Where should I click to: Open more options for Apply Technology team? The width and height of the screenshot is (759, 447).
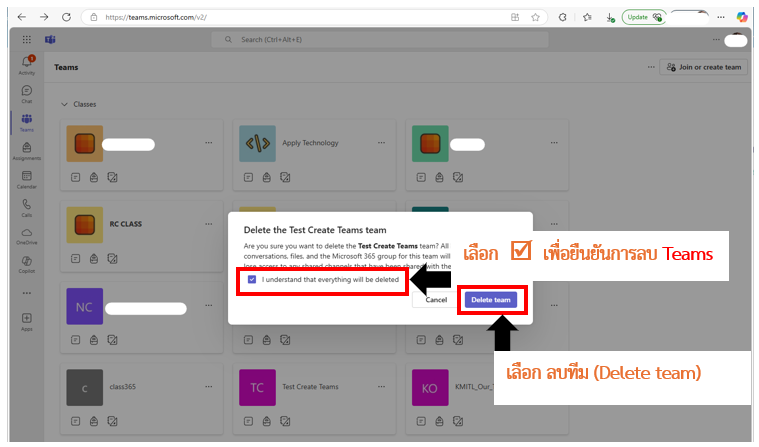point(379,142)
